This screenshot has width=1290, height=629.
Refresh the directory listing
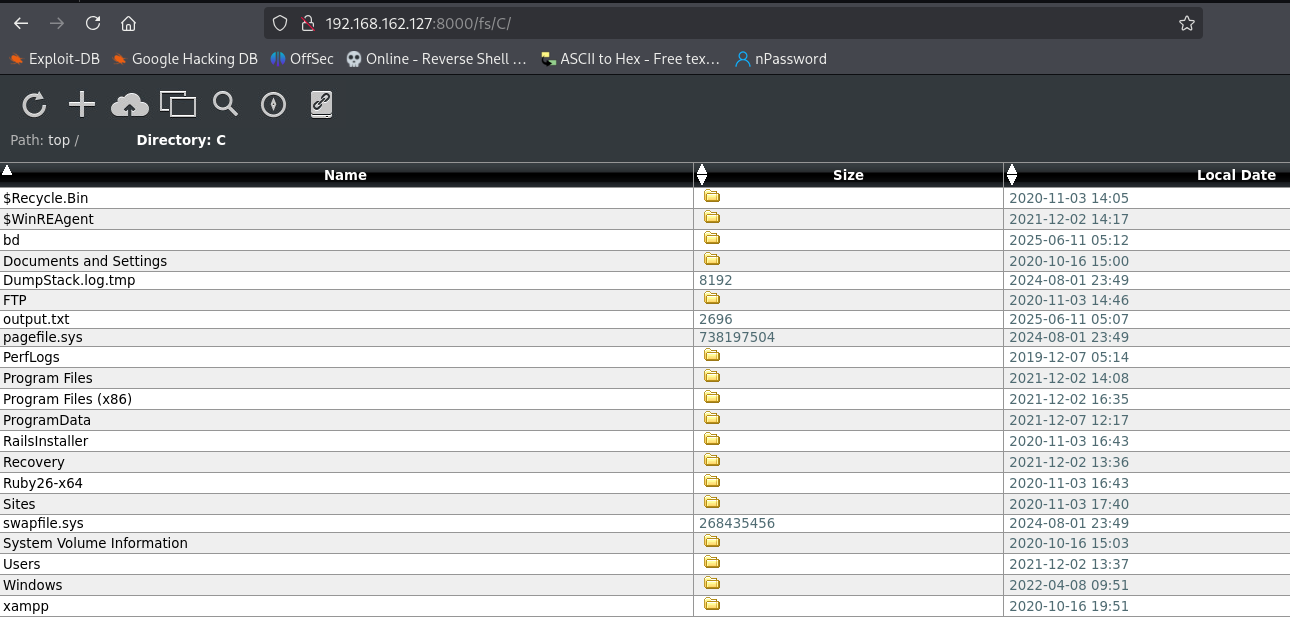(x=34, y=104)
